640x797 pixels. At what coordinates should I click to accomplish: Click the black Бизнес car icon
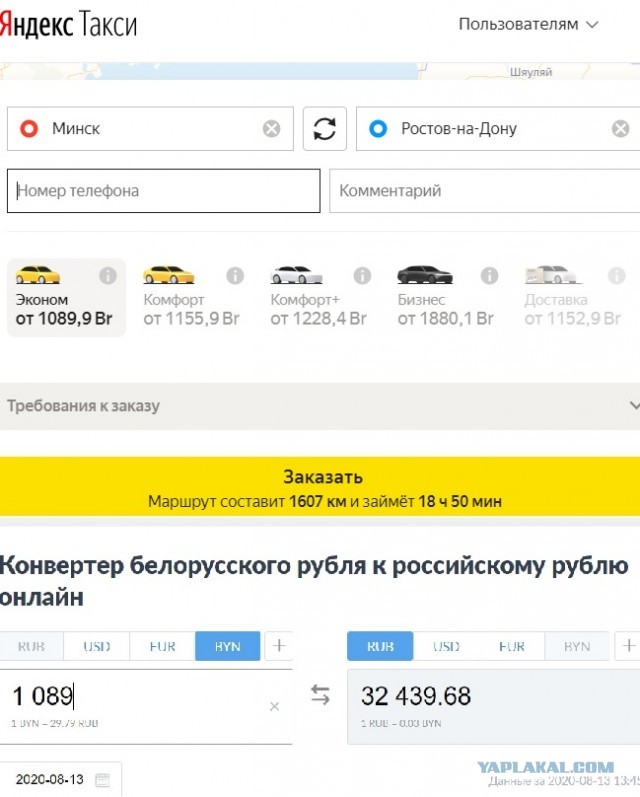424,274
